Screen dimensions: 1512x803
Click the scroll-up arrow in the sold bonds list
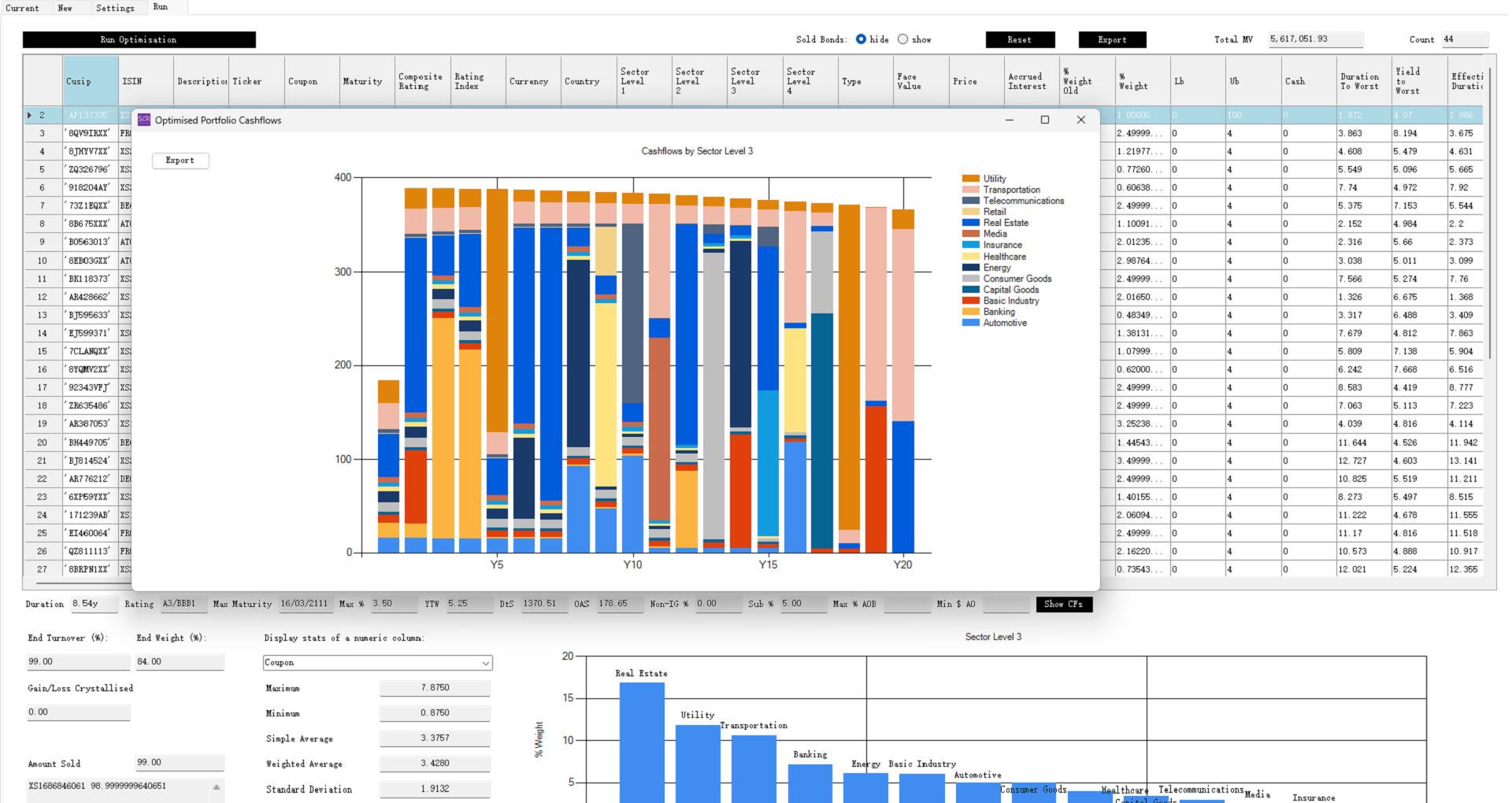coord(217,786)
